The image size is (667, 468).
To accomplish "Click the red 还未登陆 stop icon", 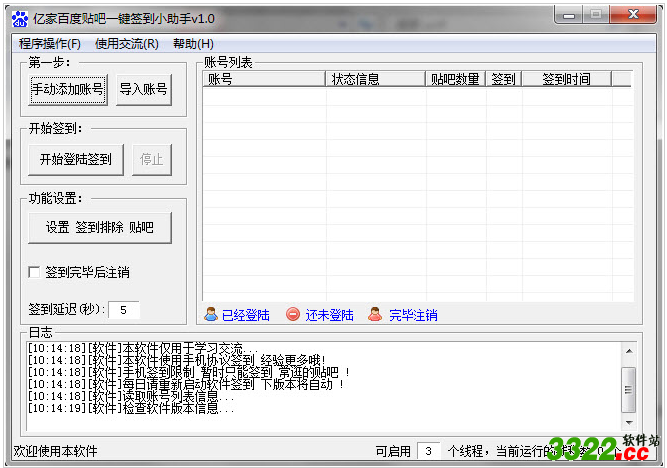I will coord(293,314).
